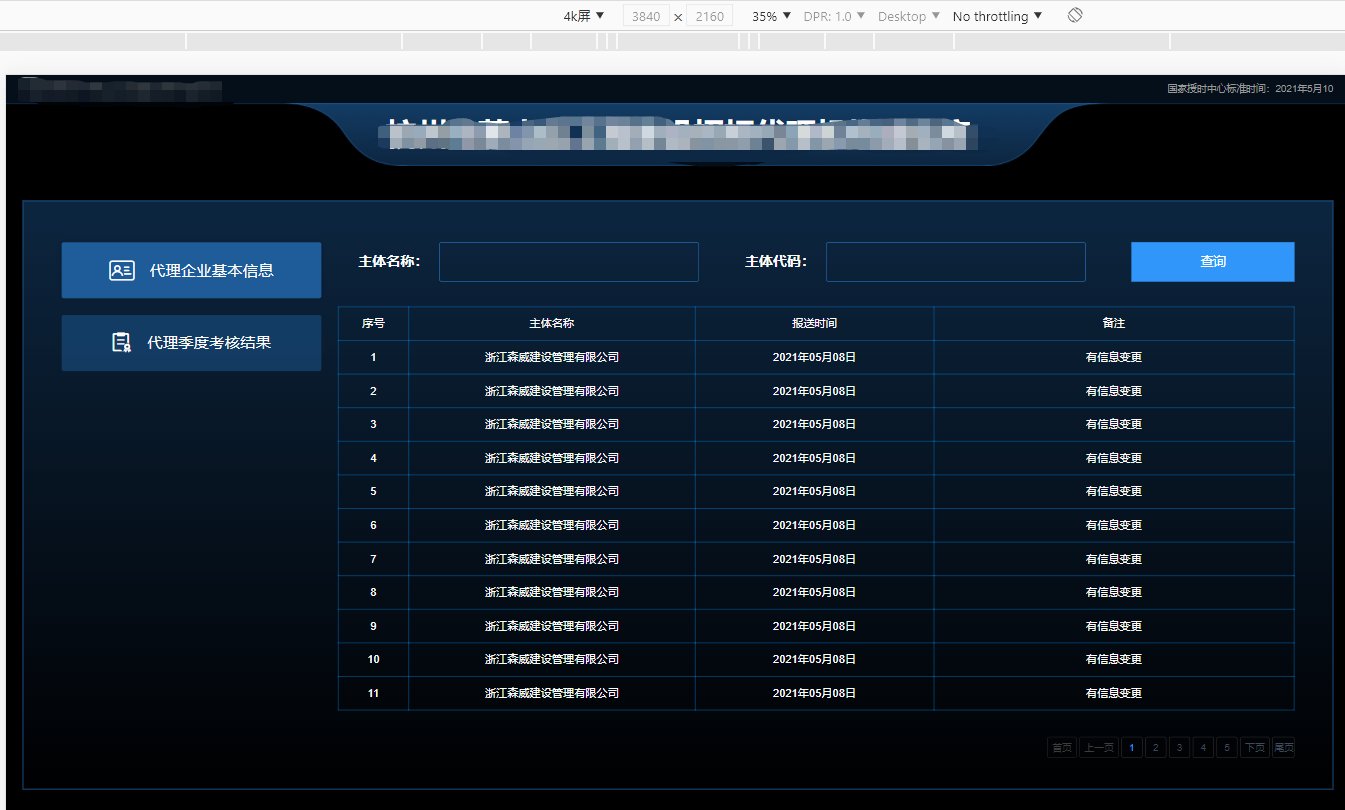Open the DPR: 1.0 dropdown

[834, 16]
